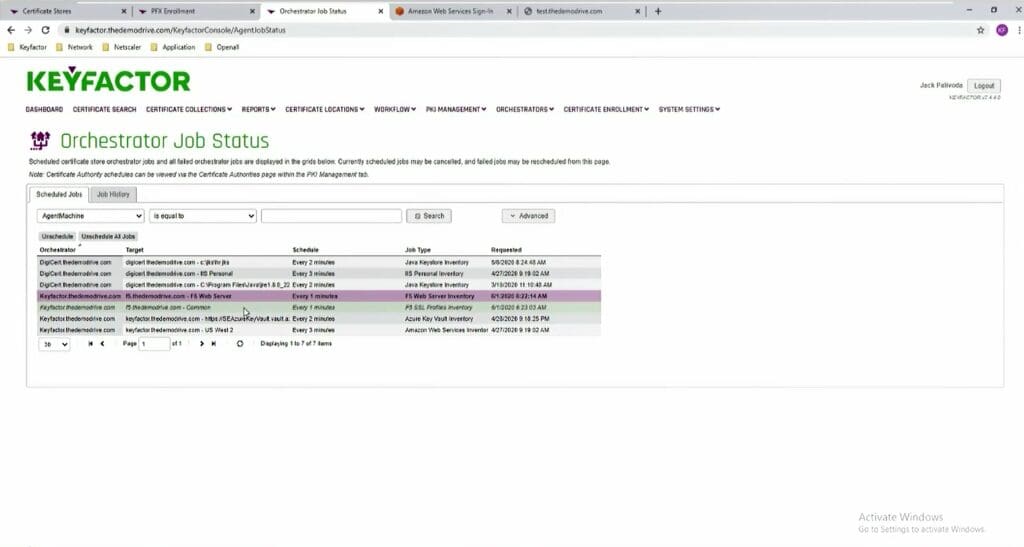This screenshot has height=547, width=1024.
Task: Go to the first page arrow
Action: click(90, 343)
